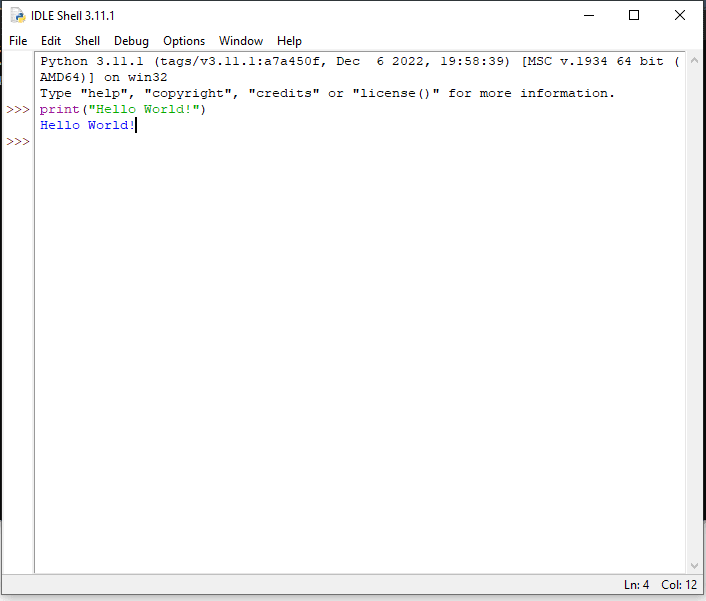
Task: Click the IDLE Shell 3.11.1 window title
Action: [73, 16]
